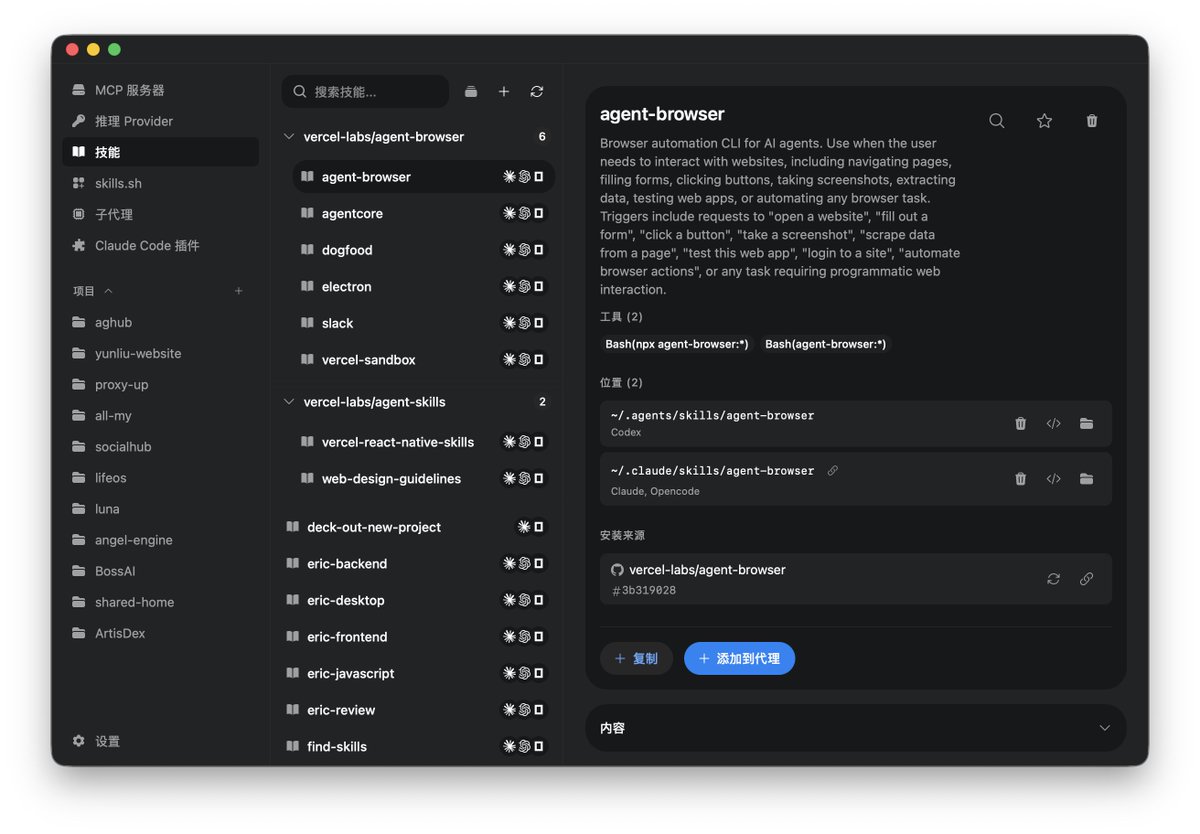Click the square agent icon on dogfood row
Screen dimensions: 1200x834
point(539,250)
